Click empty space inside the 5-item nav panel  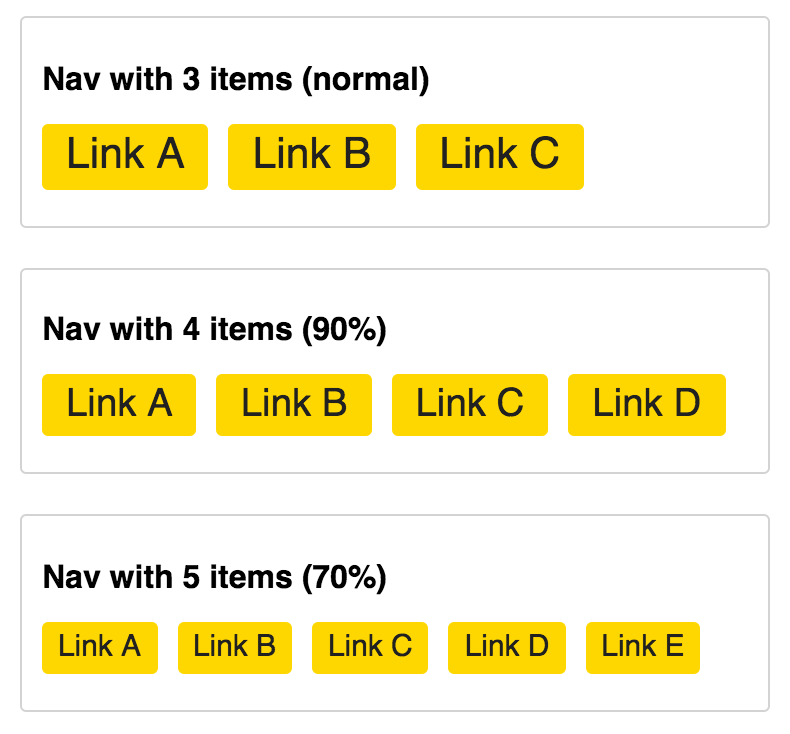[x=600, y=570]
